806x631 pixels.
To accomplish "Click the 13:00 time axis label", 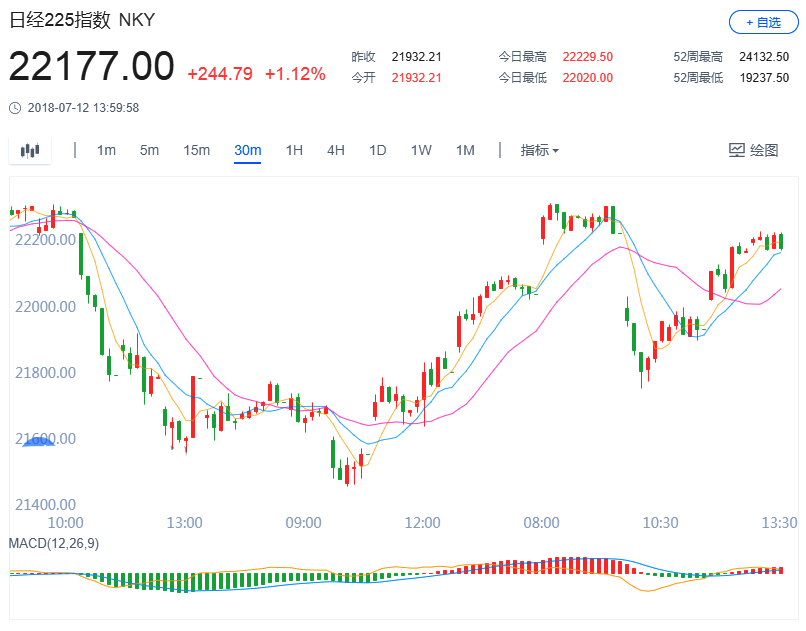I will [185, 523].
